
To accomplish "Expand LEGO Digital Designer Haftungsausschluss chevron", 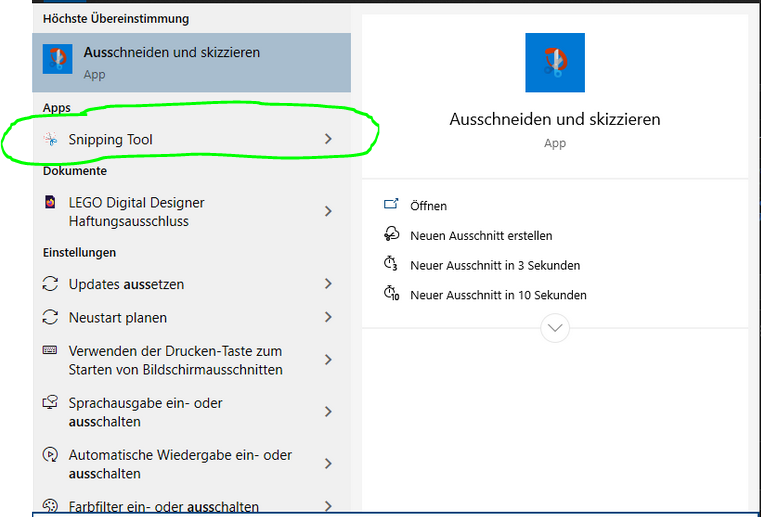I will tap(329, 211).
